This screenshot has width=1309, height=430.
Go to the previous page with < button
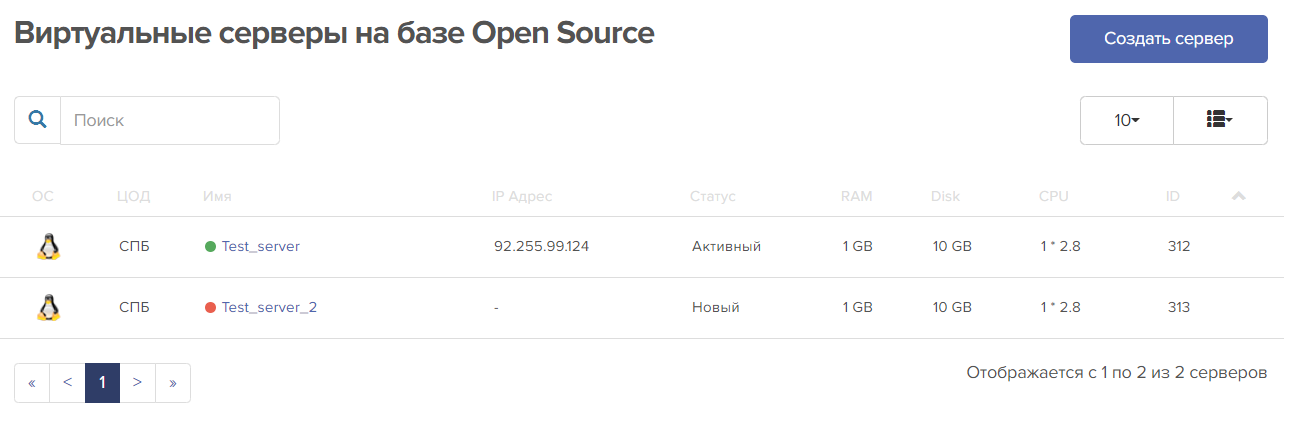[67, 382]
